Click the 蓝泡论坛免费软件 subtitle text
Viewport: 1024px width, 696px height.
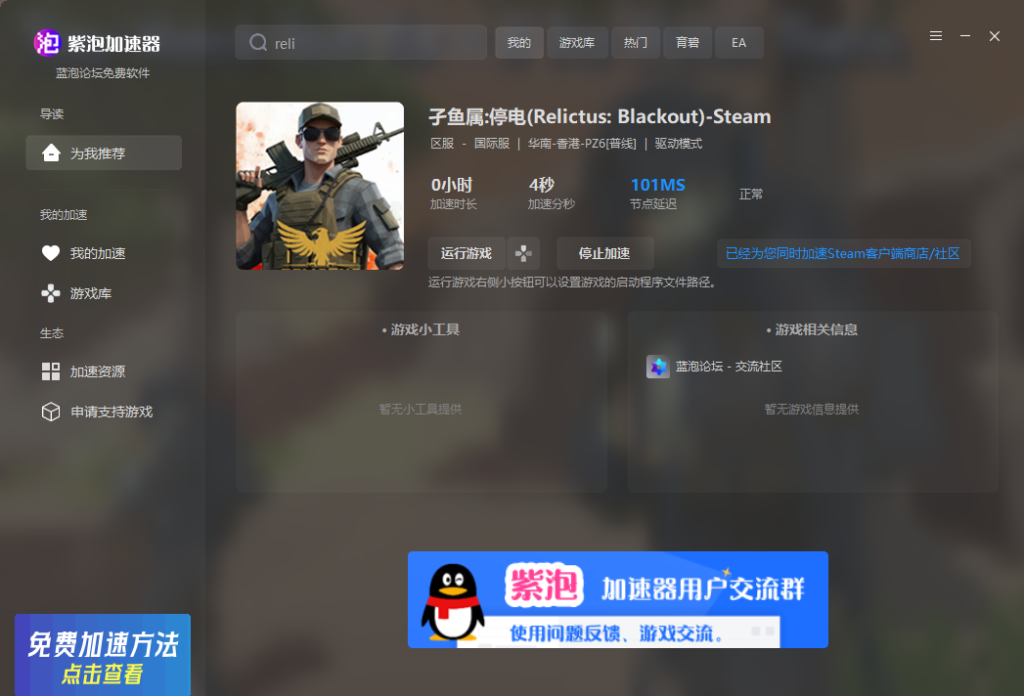tap(103, 73)
